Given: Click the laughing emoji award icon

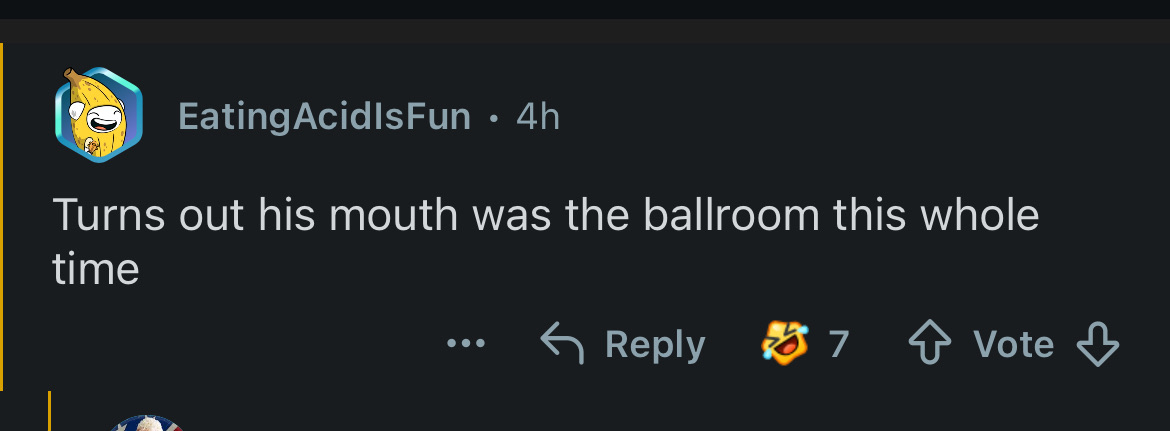Looking at the screenshot, I should pyautogui.click(x=785, y=343).
